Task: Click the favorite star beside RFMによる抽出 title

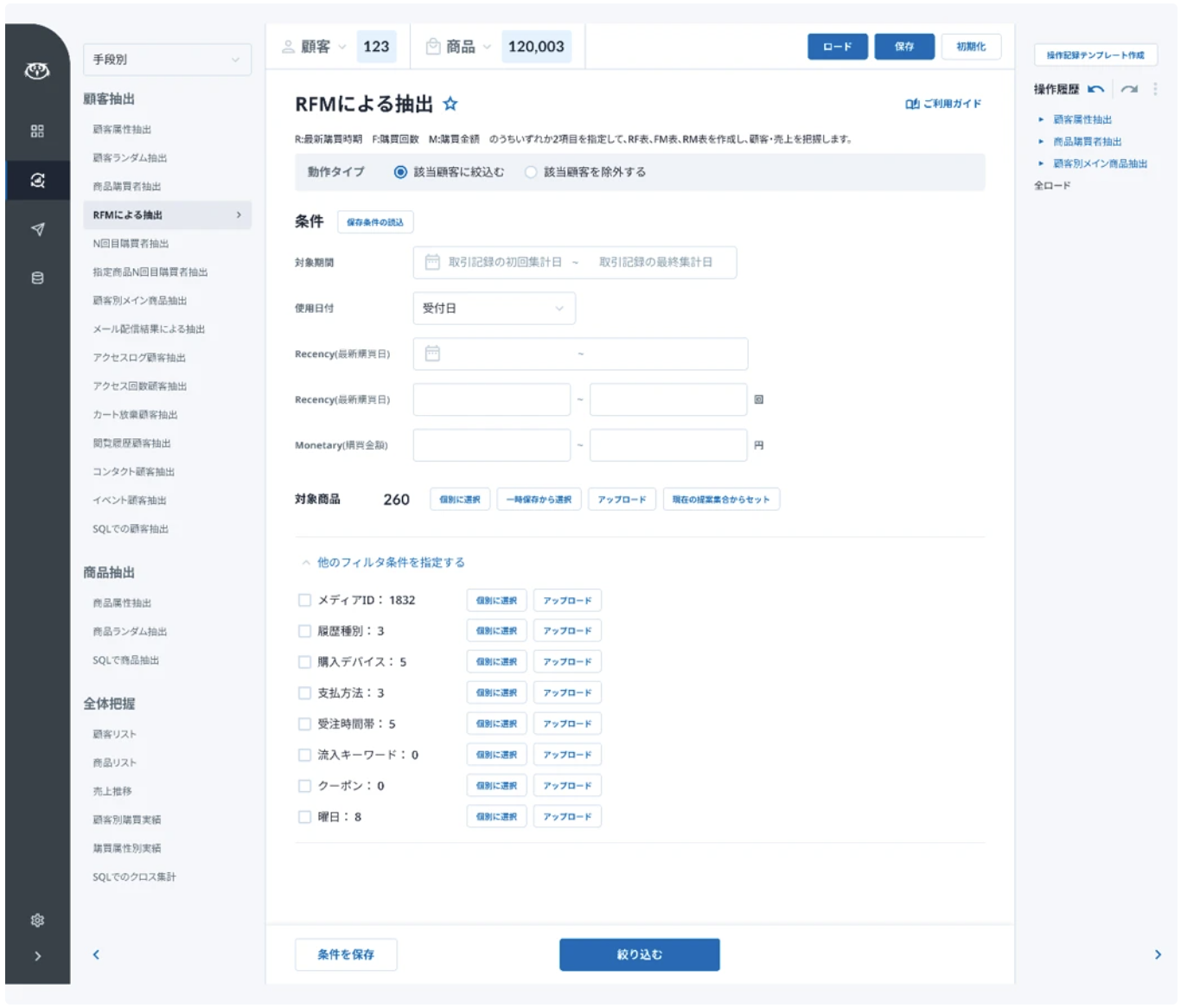Action: [x=450, y=104]
